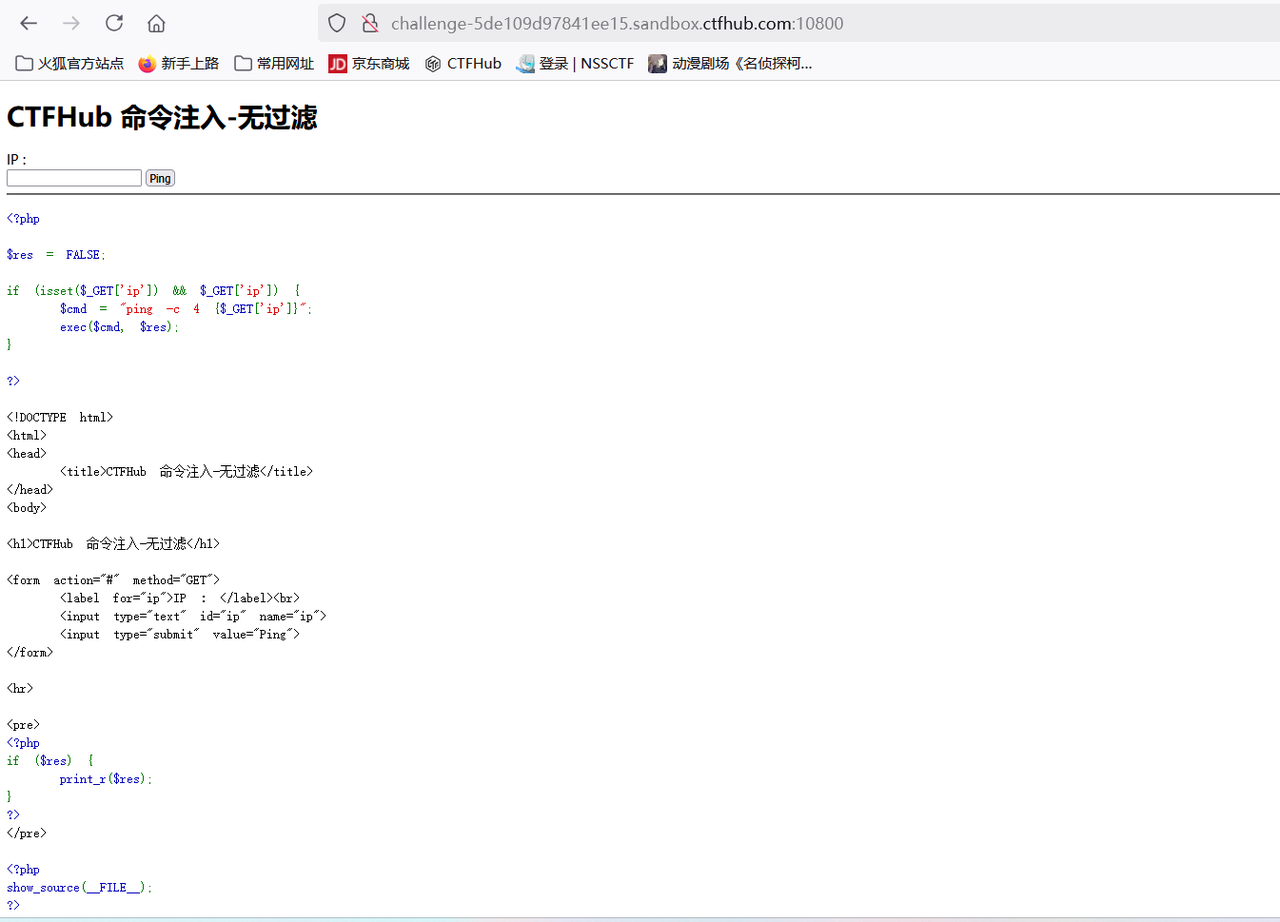Image resolution: width=1280 pixels, height=922 pixels.
Task: Click the CTFHub 命令注入-无过滤 page heading
Action: point(162,118)
